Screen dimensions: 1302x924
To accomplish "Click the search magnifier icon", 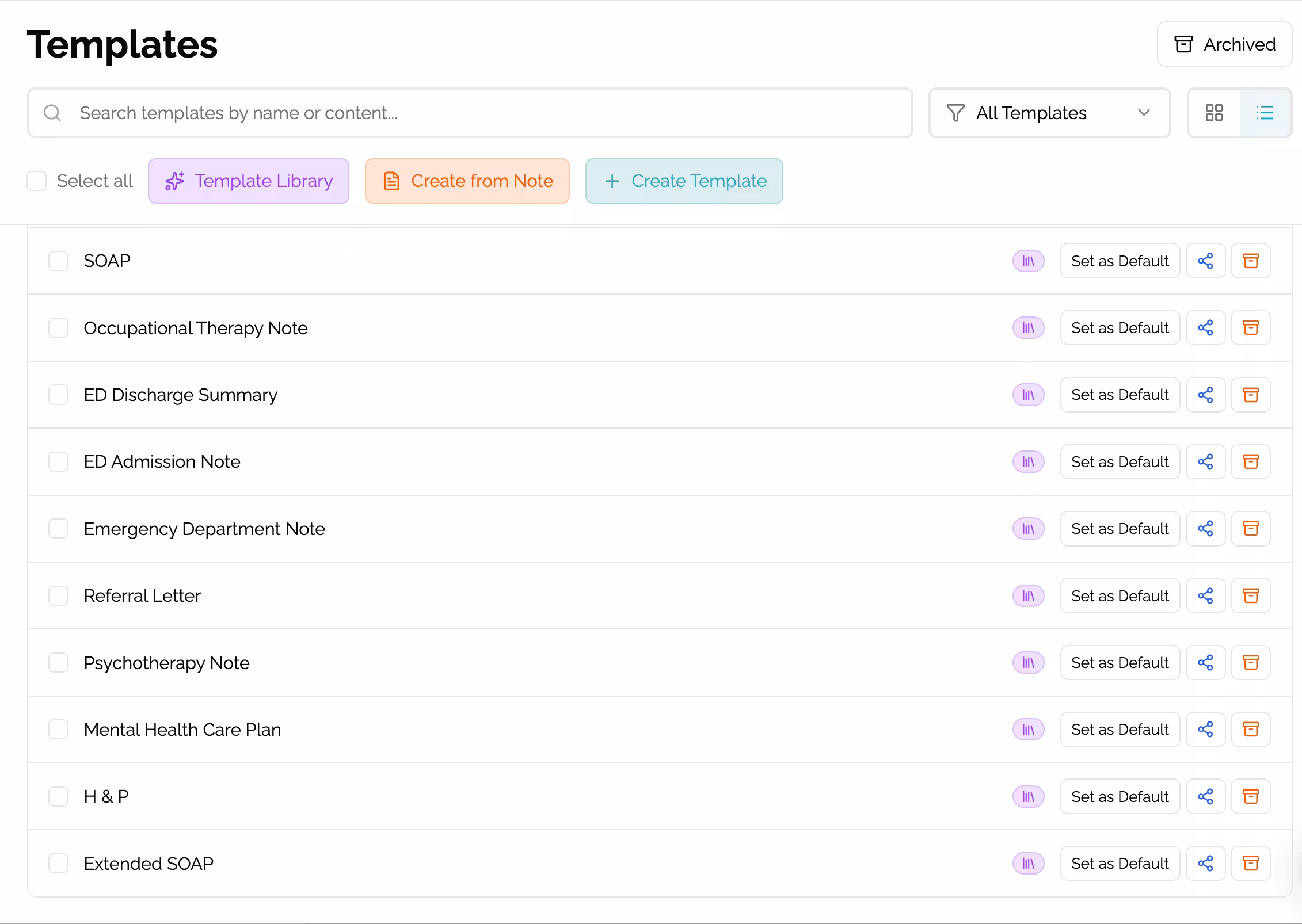I will tap(52, 113).
